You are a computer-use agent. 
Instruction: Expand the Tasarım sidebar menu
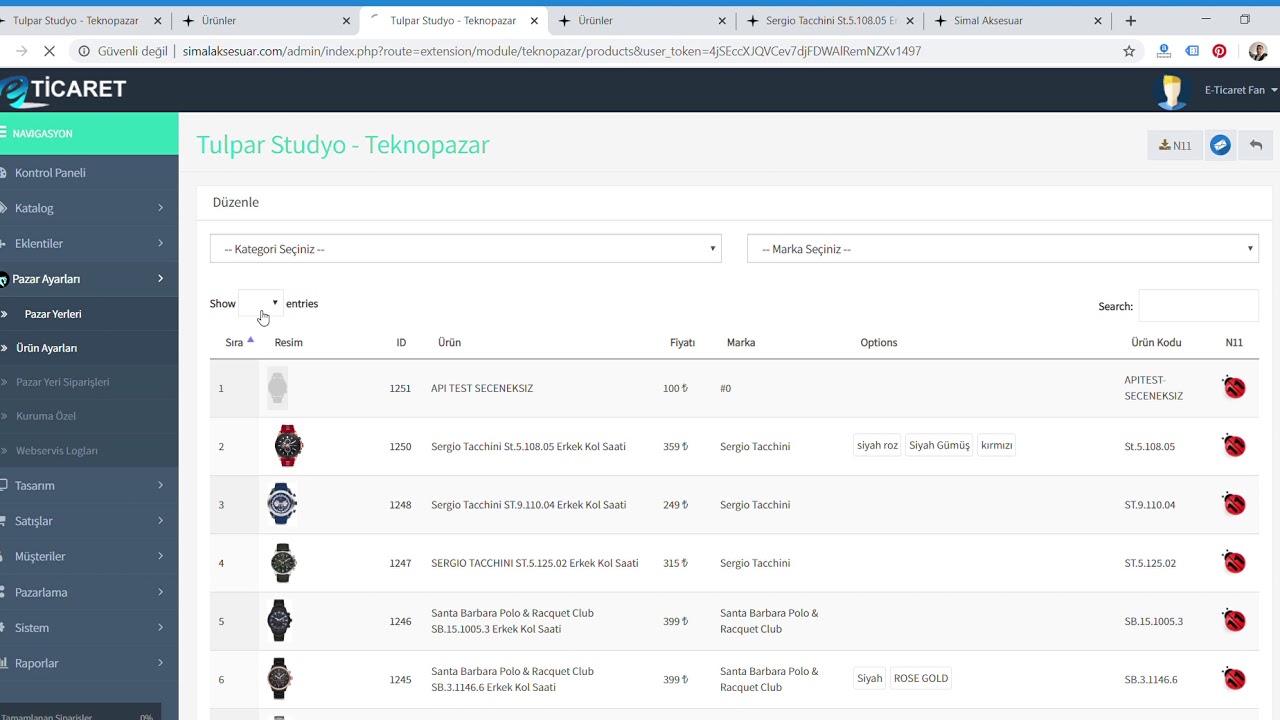pyautogui.click(x=89, y=485)
